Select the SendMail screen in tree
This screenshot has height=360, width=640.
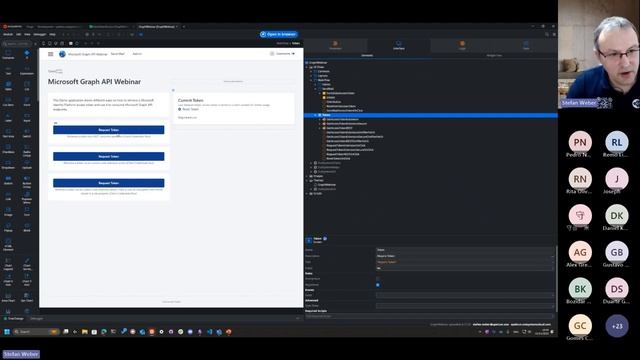pyautogui.click(x=328, y=89)
